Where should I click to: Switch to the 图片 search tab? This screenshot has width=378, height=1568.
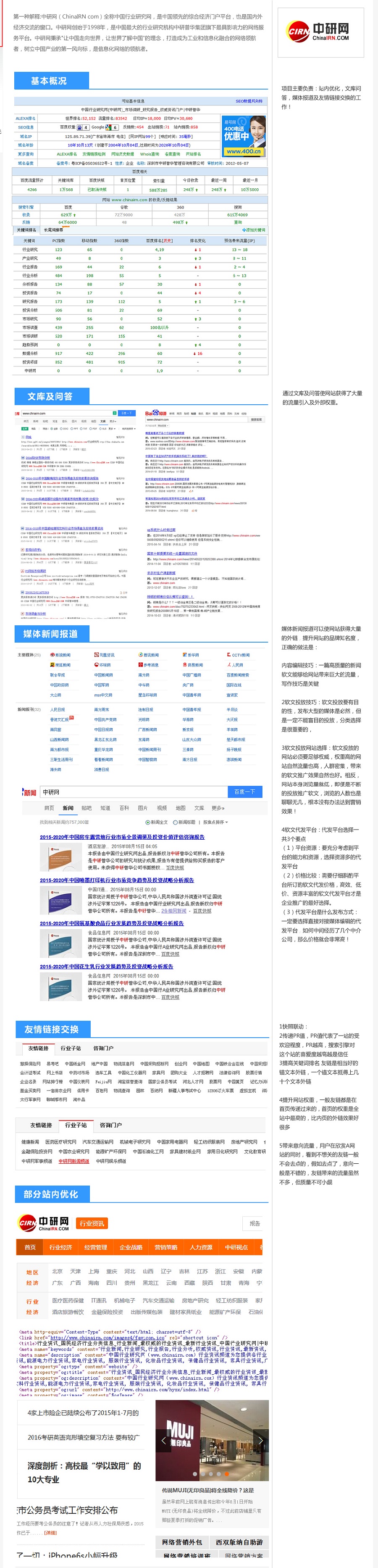click(x=142, y=808)
